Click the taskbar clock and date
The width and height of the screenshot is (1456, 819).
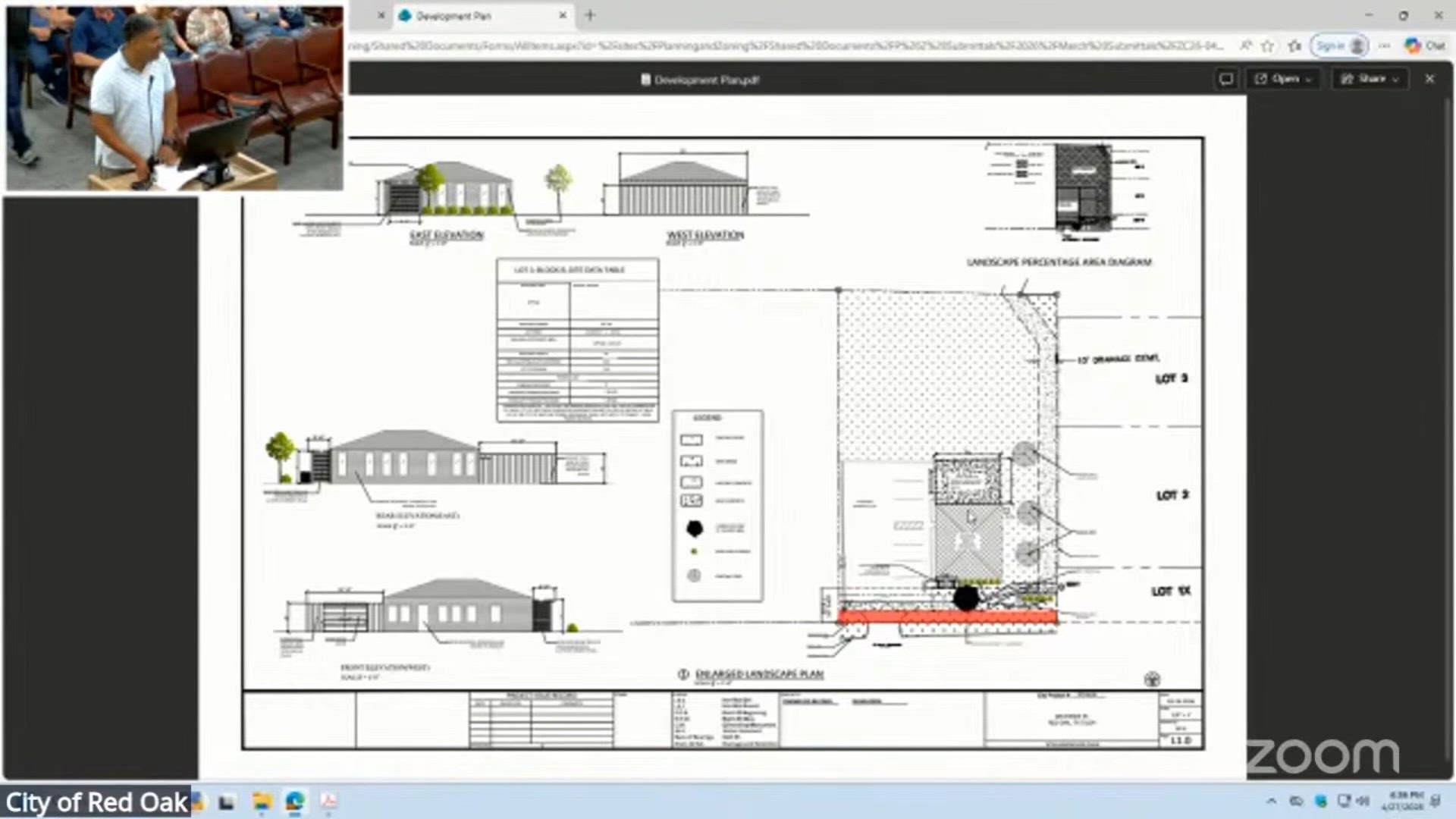tap(1401, 801)
